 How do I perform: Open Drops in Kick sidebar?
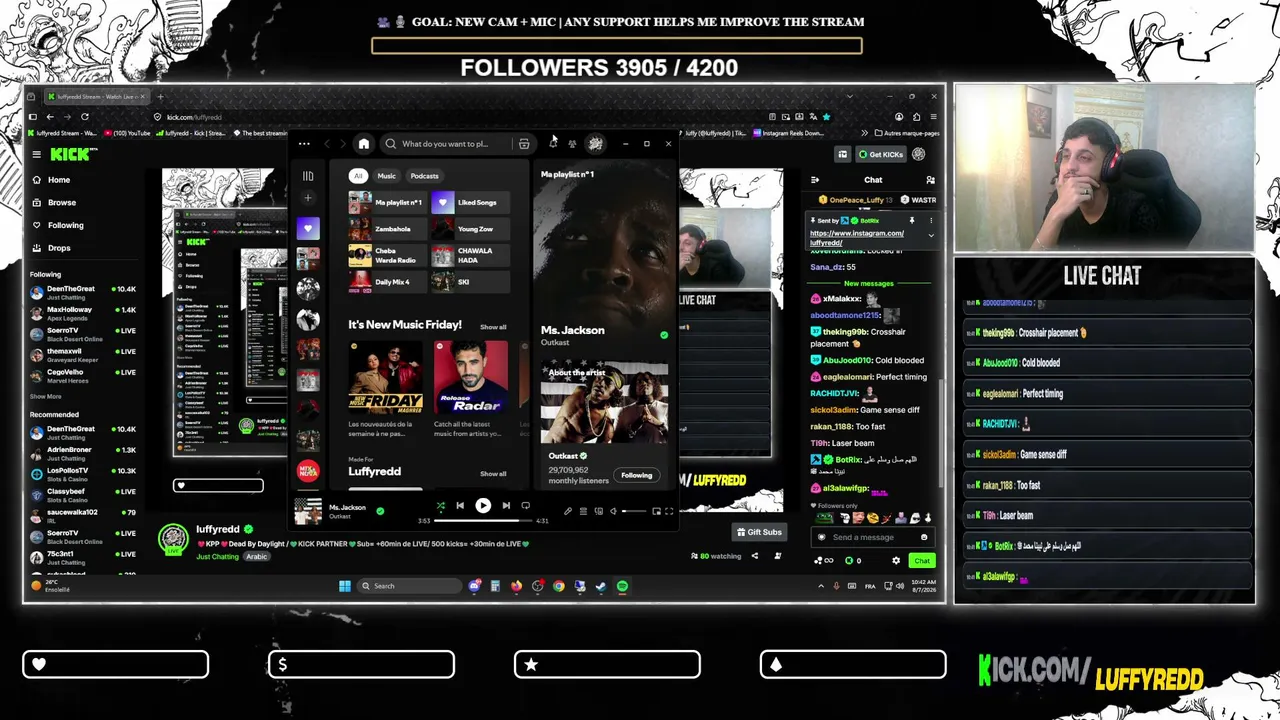(x=59, y=248)
